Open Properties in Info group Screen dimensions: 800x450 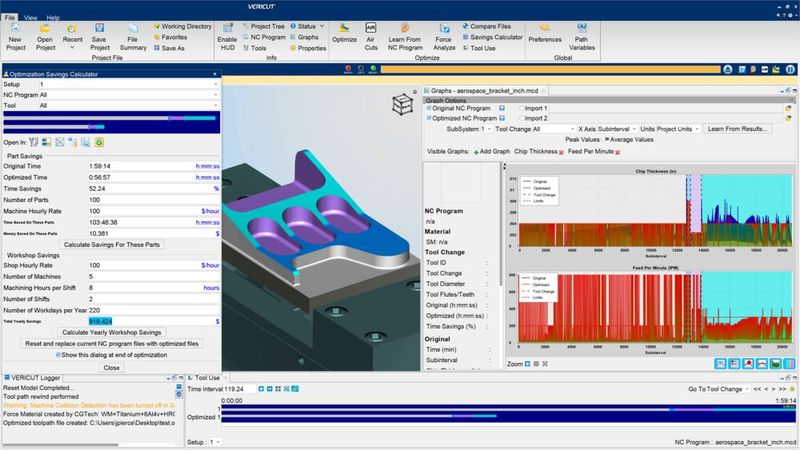(308, 48)
